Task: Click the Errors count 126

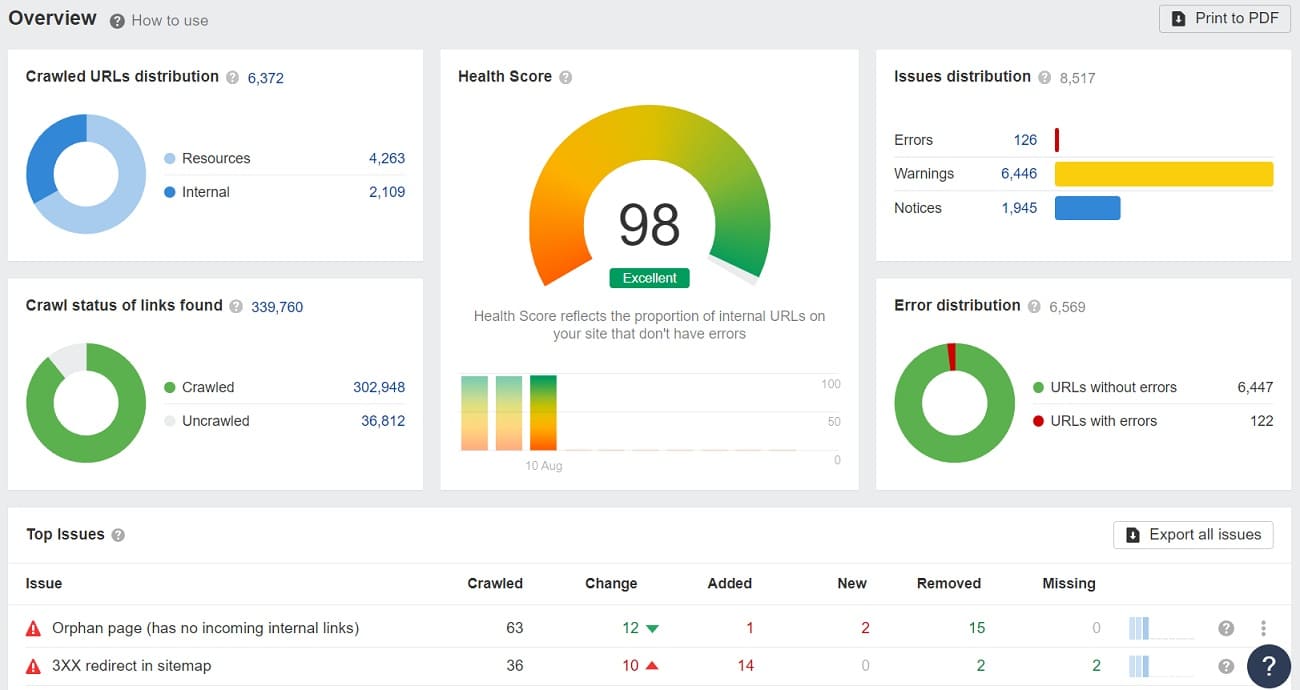Action: pos(1025,140)
